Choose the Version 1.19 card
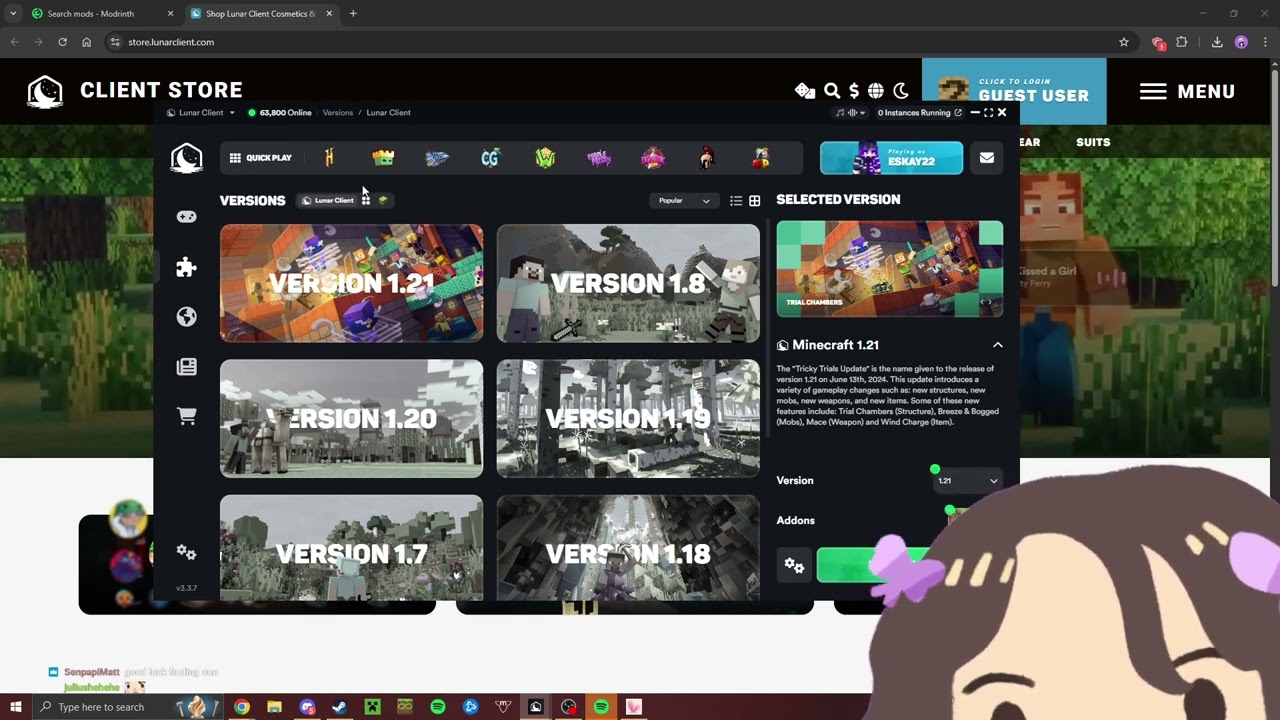Image resolution: width=1280 pixels, height=720 pixels. click(628, 418)
